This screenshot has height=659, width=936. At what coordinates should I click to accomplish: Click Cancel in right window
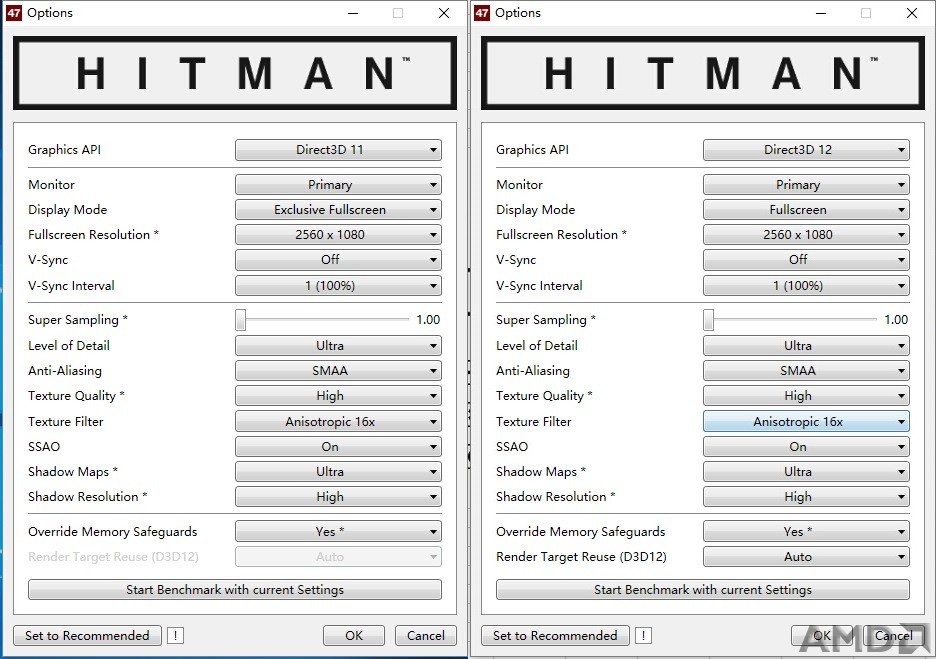click(x=894, y=636)
